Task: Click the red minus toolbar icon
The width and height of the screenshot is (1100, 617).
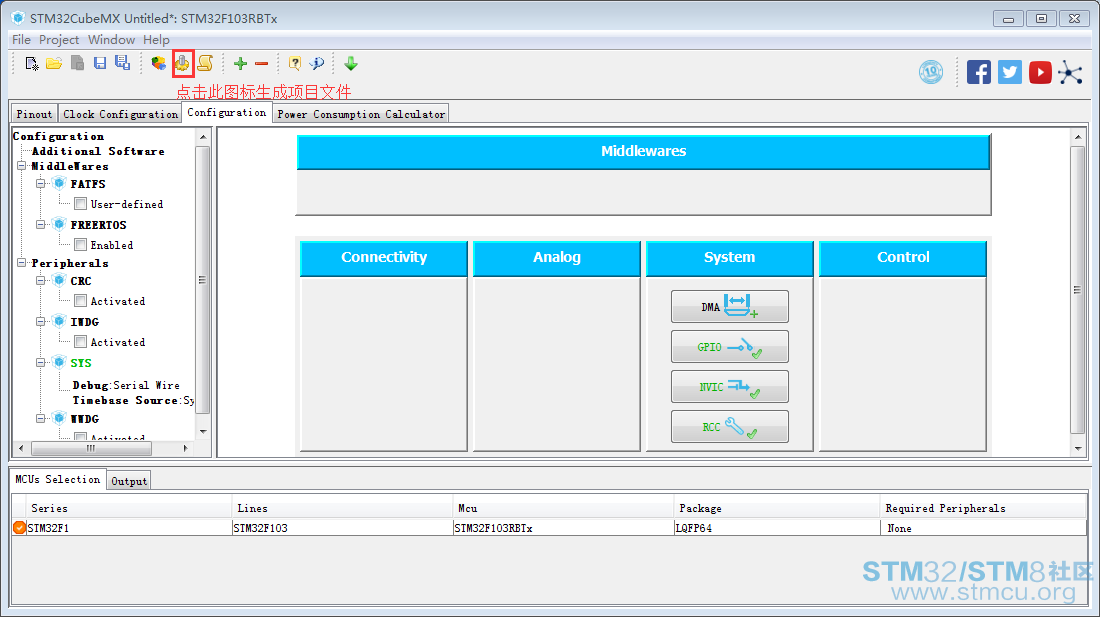Action: click(262, 64)
